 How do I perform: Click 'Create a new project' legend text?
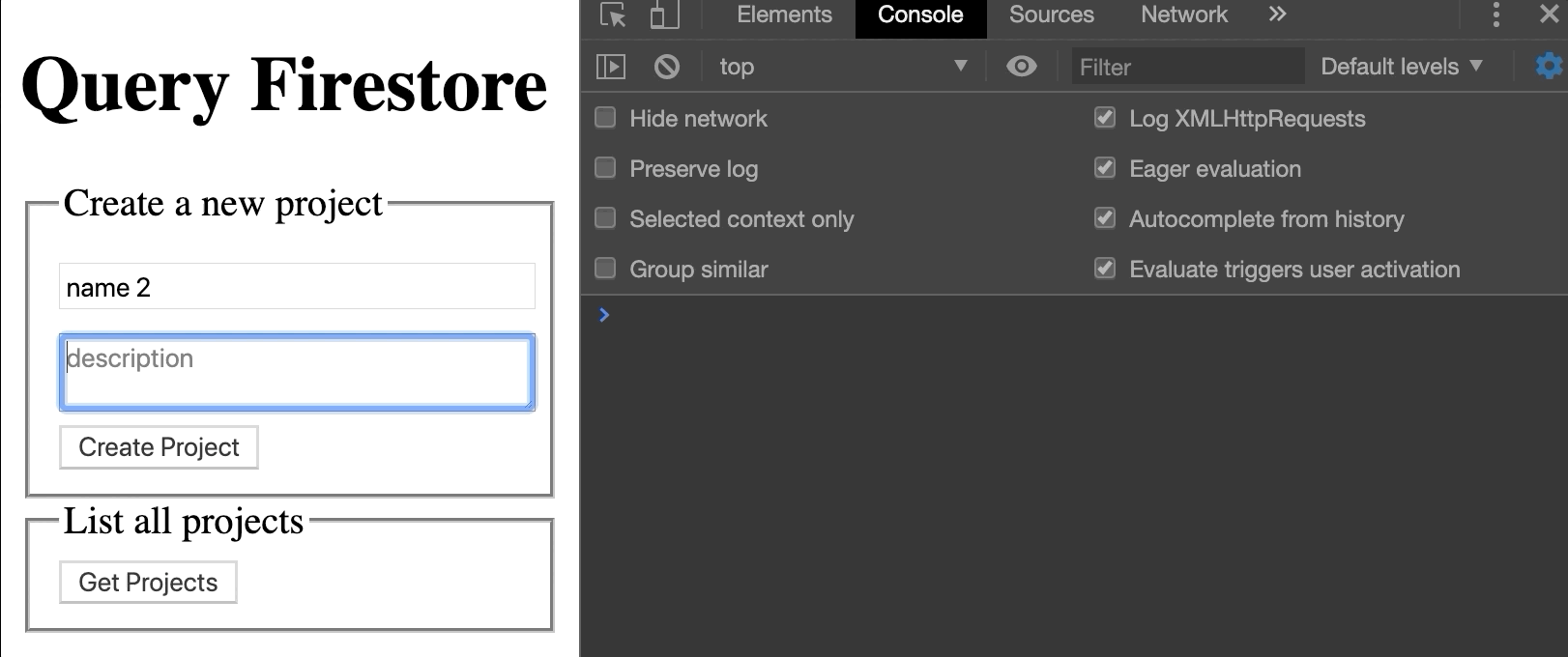223,205
